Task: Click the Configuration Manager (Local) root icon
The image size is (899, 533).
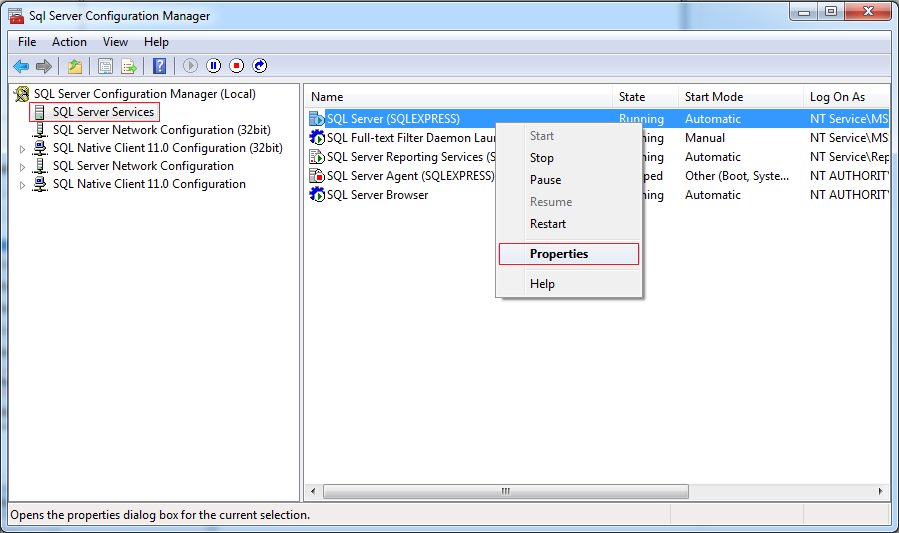Action: click(22, 94)
